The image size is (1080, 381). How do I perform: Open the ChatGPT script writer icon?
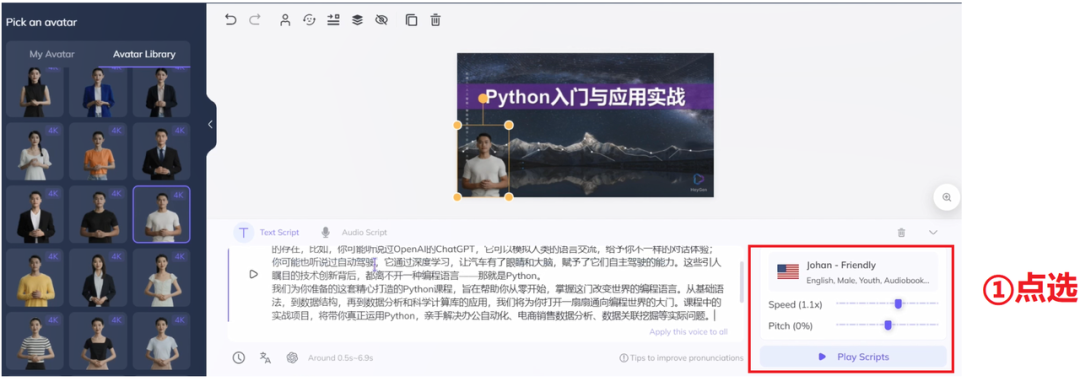[292, 358]
